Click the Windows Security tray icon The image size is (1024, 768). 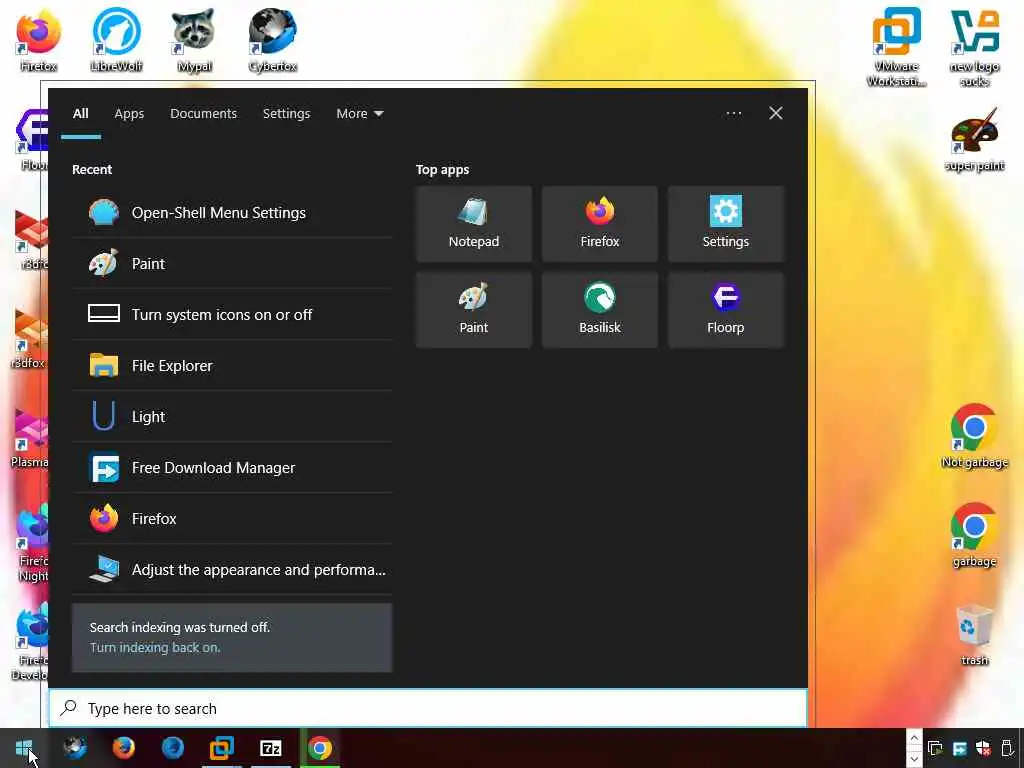pos(983,748)
